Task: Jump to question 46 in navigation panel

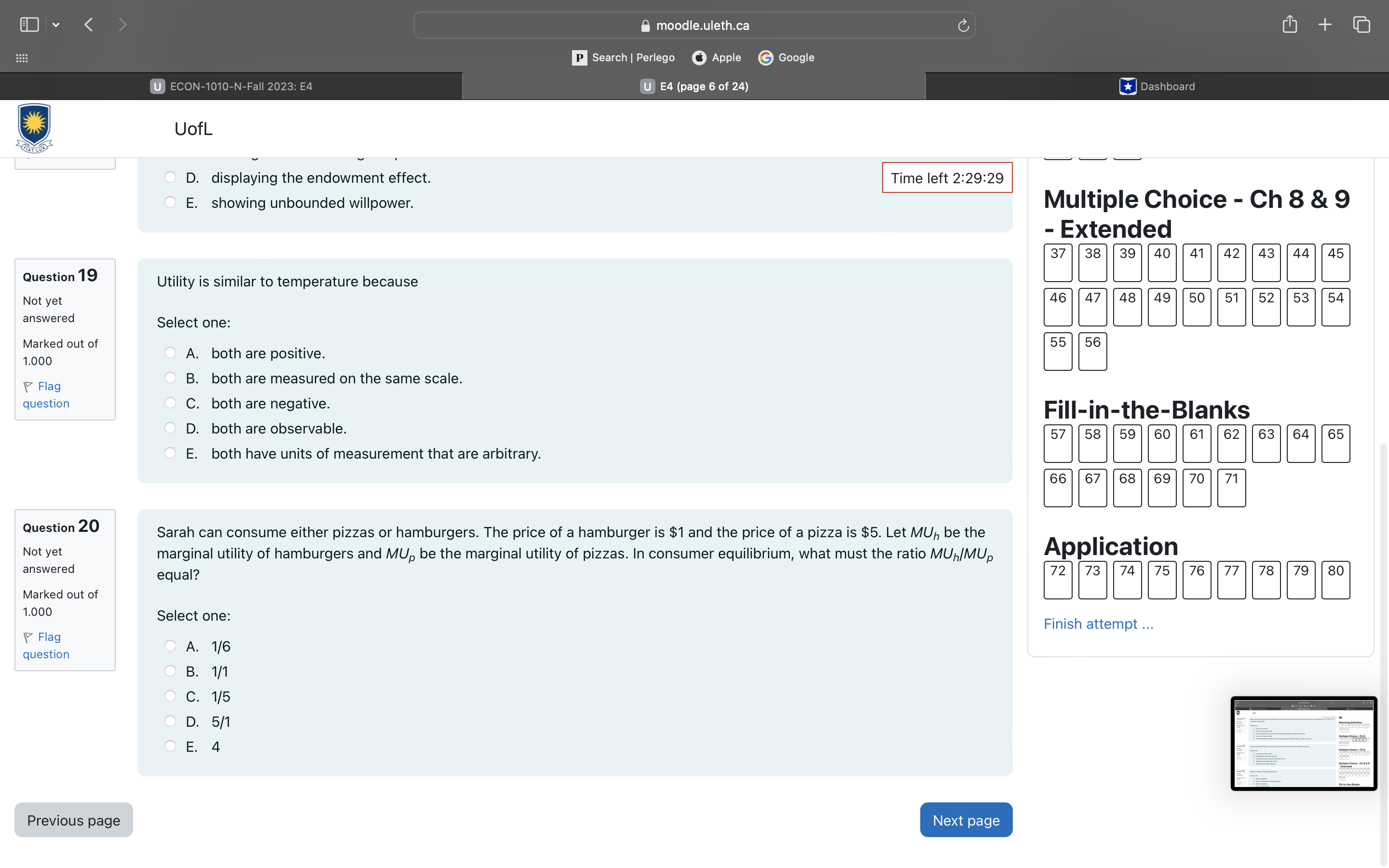Action: (1057, 307)
